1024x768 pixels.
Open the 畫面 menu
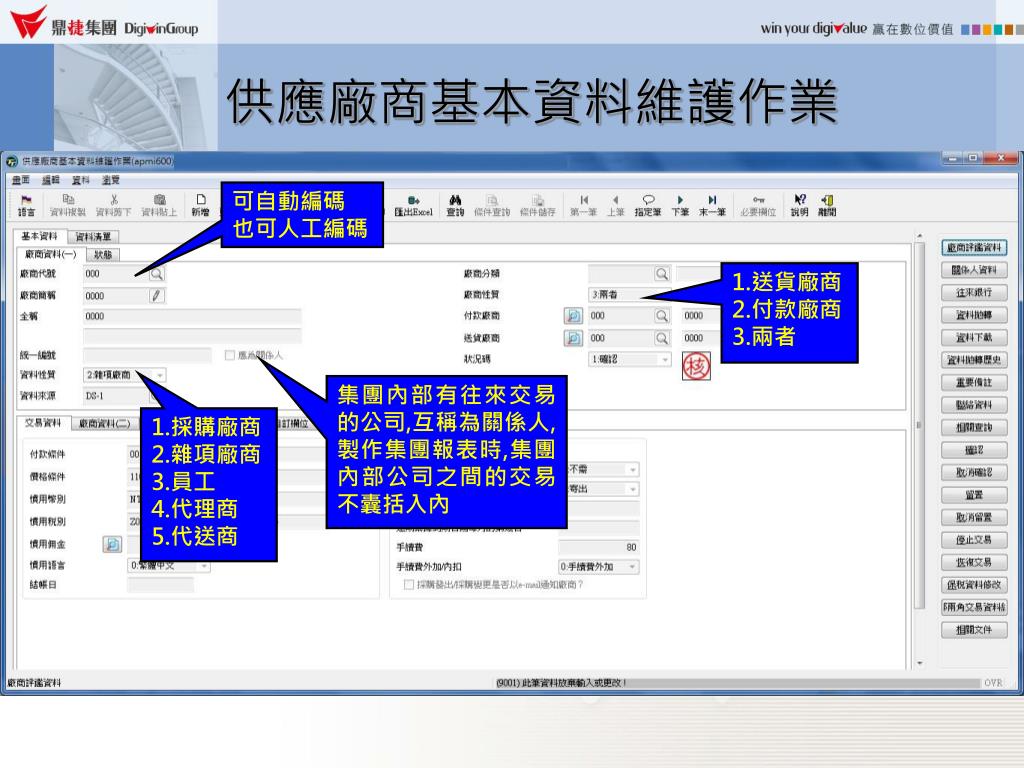pyautogui.click(x=21, y=180)
